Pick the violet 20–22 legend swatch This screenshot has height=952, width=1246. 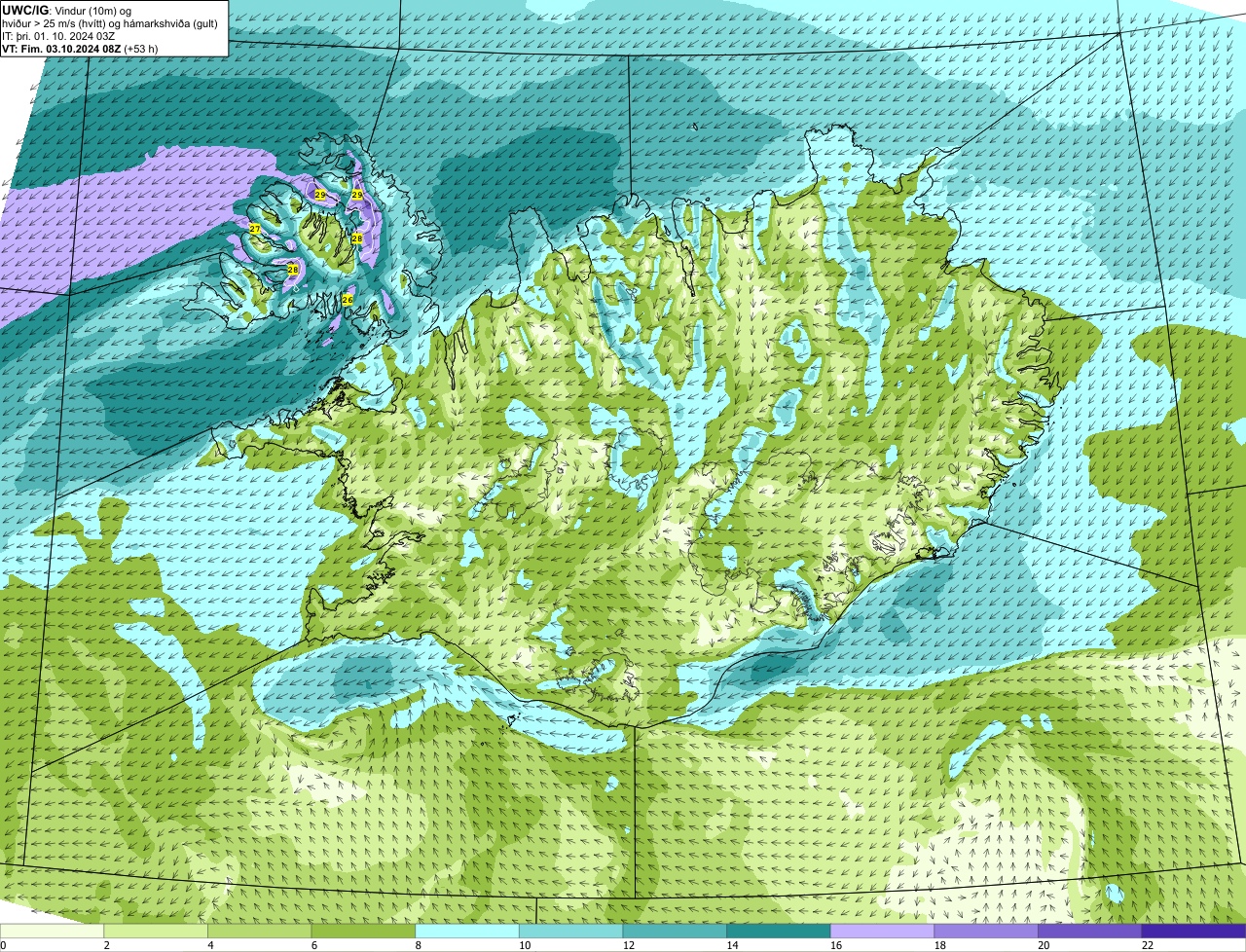tap(1090, 931)
